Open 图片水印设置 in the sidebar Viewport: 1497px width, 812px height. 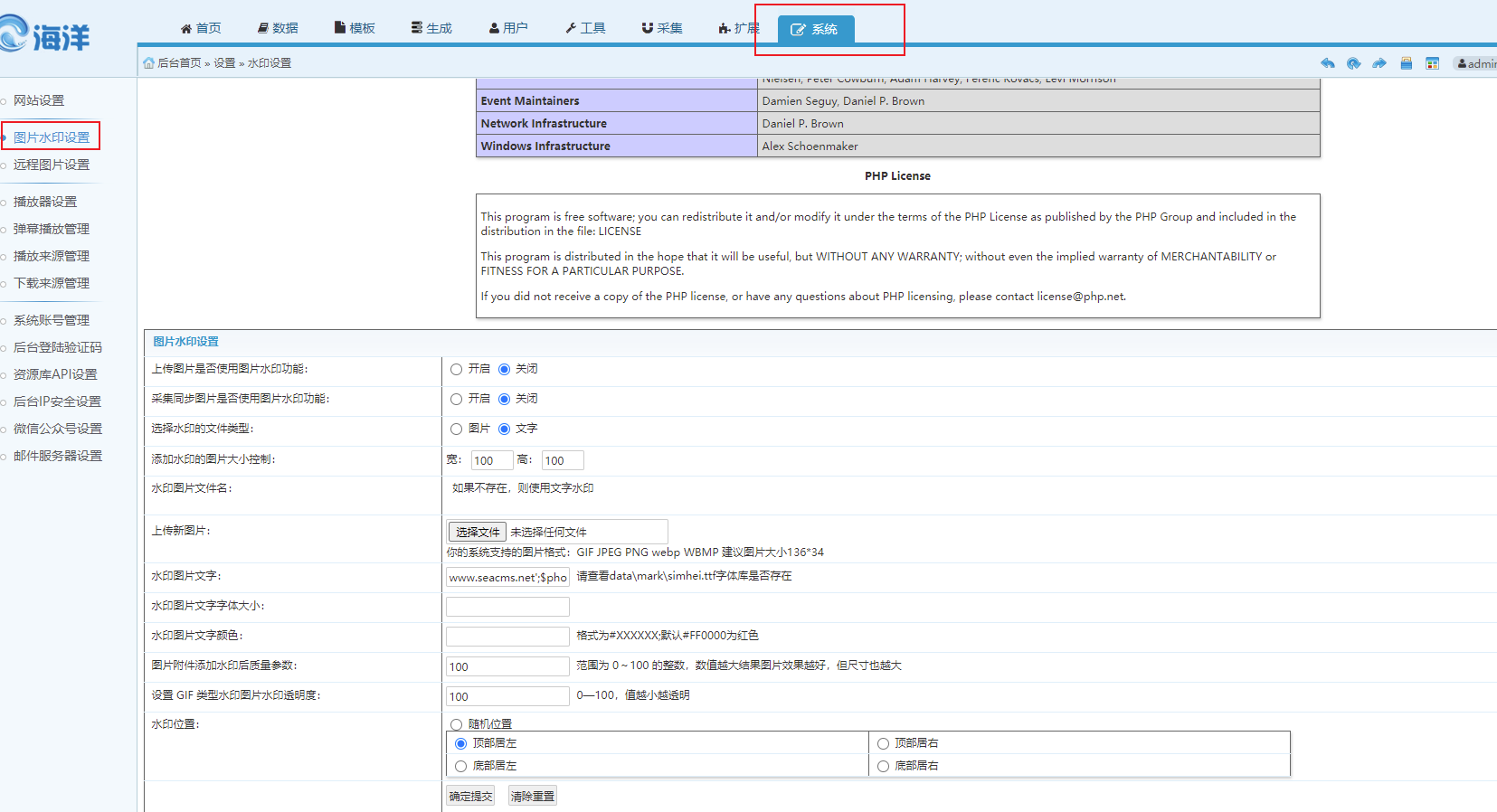(x=52, y=137)
